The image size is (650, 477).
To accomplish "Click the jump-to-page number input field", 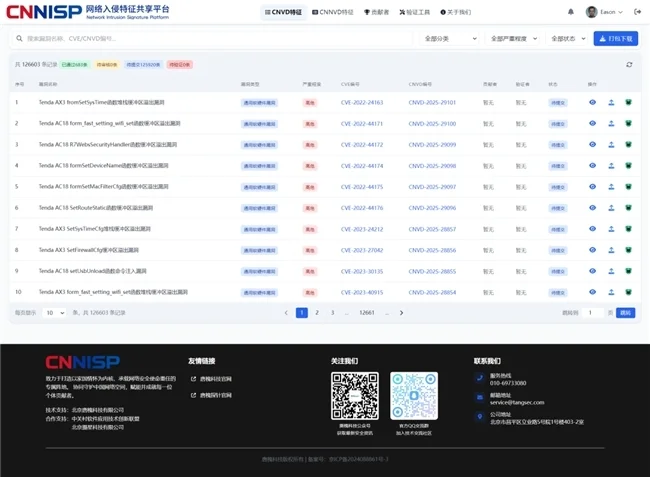I will (595, 313).
